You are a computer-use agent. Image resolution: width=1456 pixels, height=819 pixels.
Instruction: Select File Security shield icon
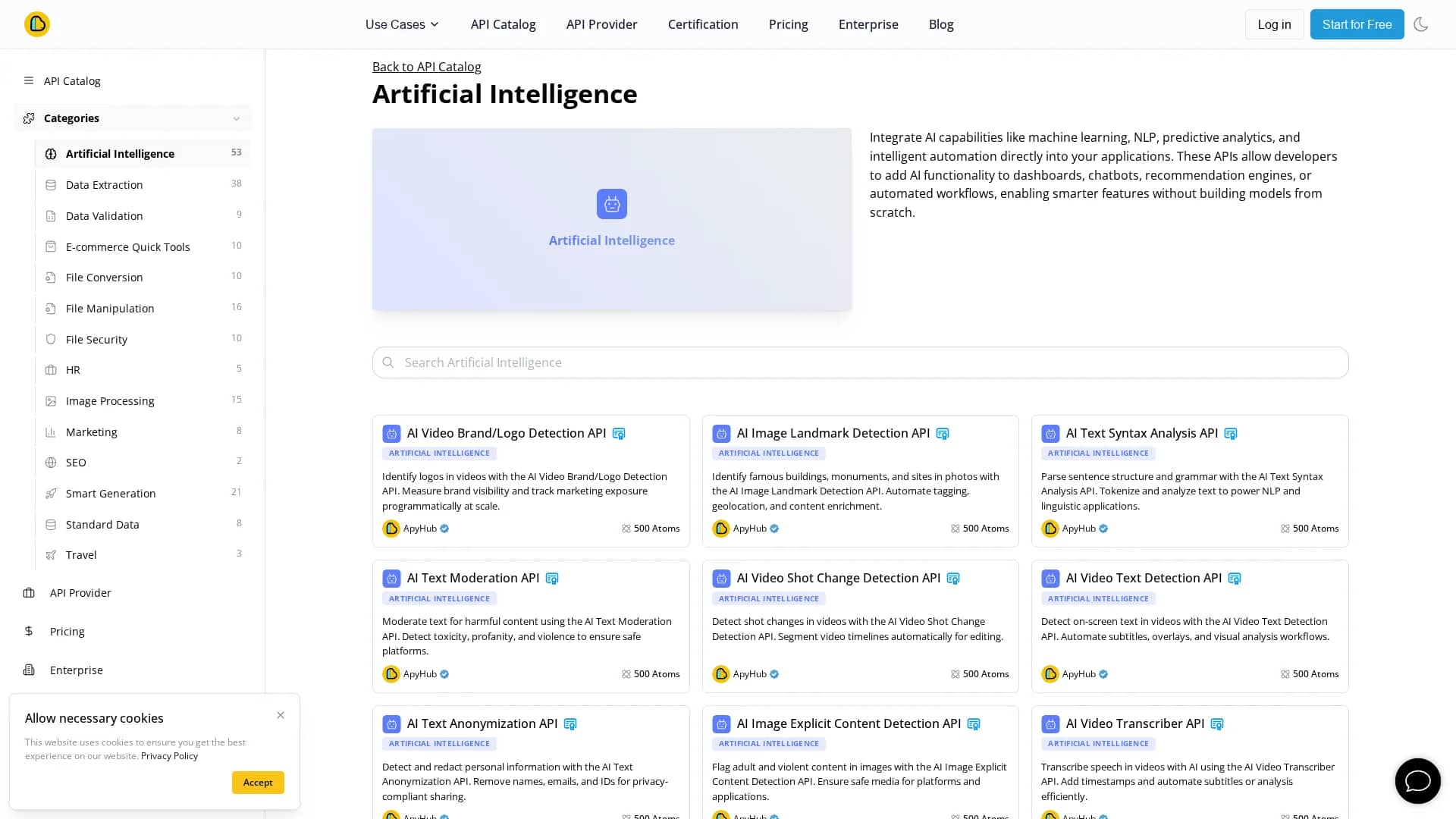(51, 339)
